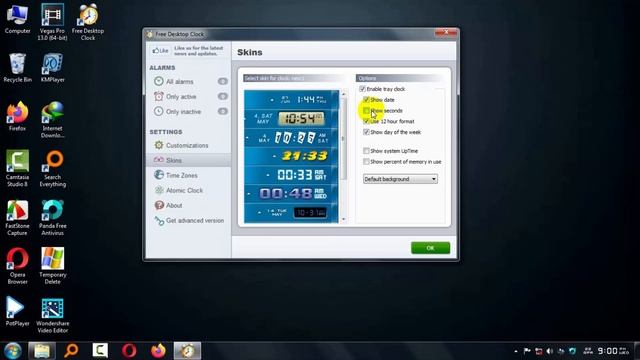640x360 pixels.
Task: Choose the 10:25 flip-digit clock skin
Action: 291,138
